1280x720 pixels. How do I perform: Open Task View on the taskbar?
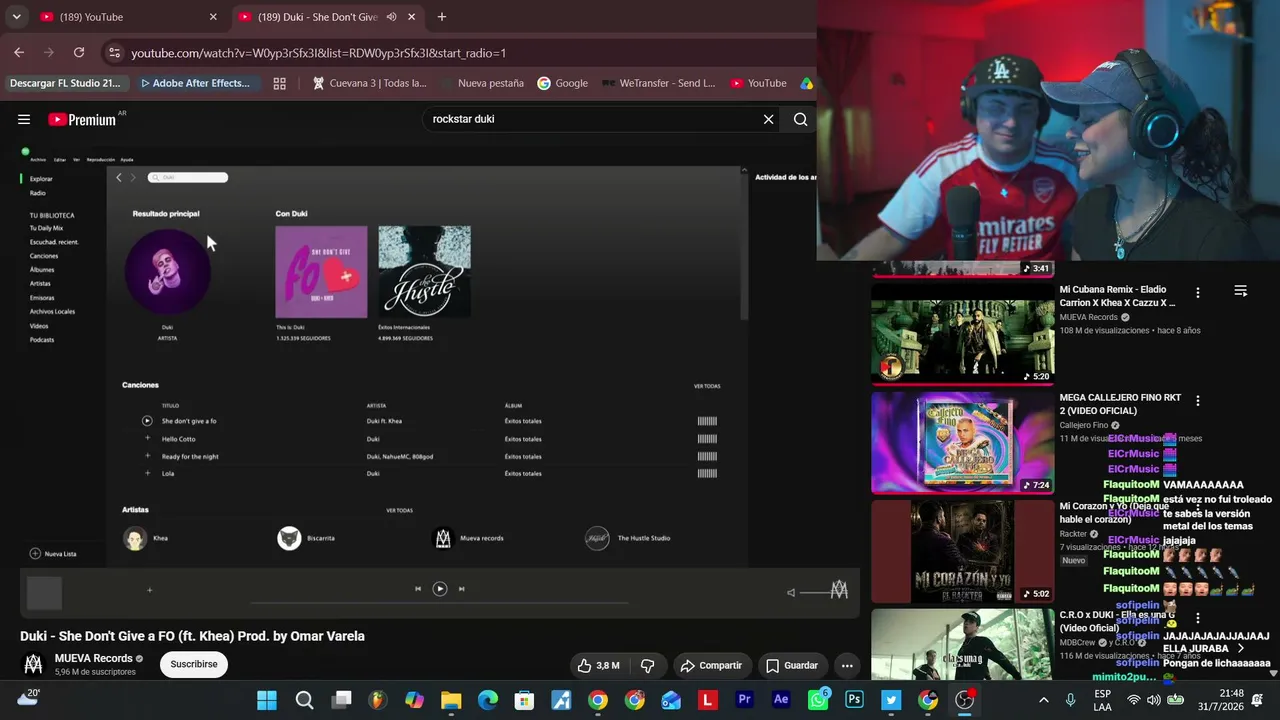[x=342, y=700]
